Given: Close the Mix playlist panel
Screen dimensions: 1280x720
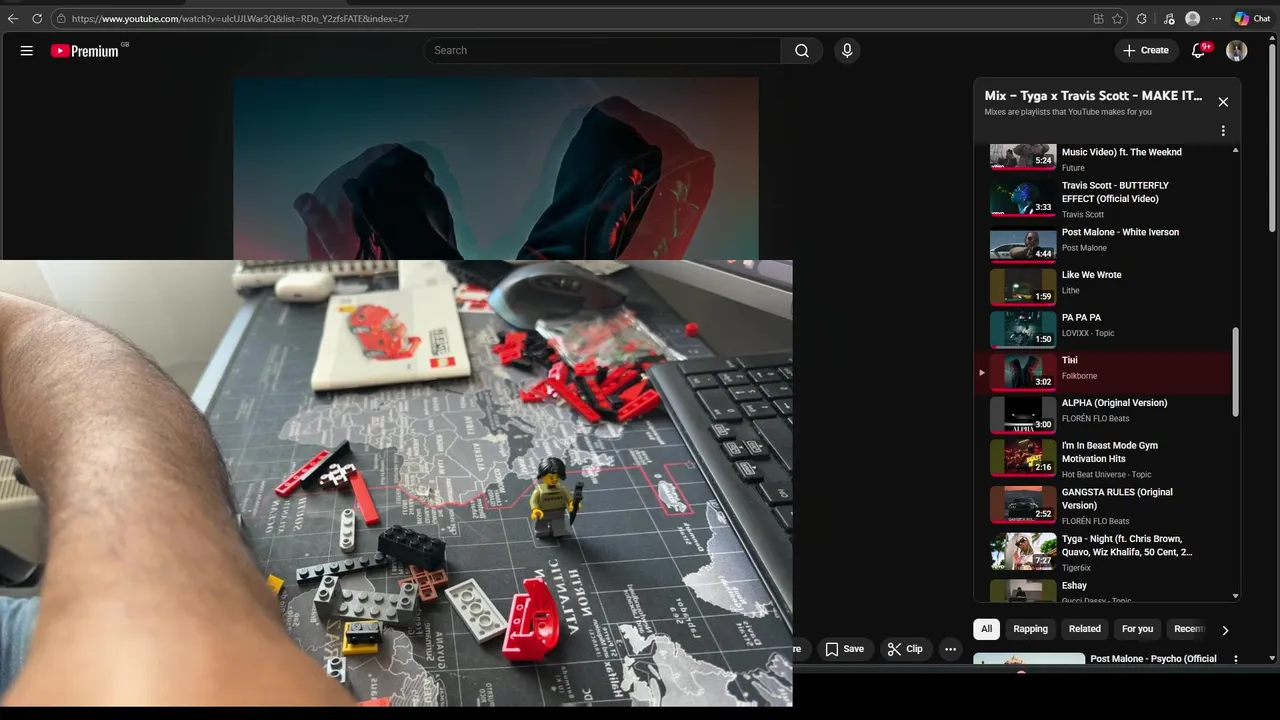Looking at the screenshot, I should [1223, 102].
